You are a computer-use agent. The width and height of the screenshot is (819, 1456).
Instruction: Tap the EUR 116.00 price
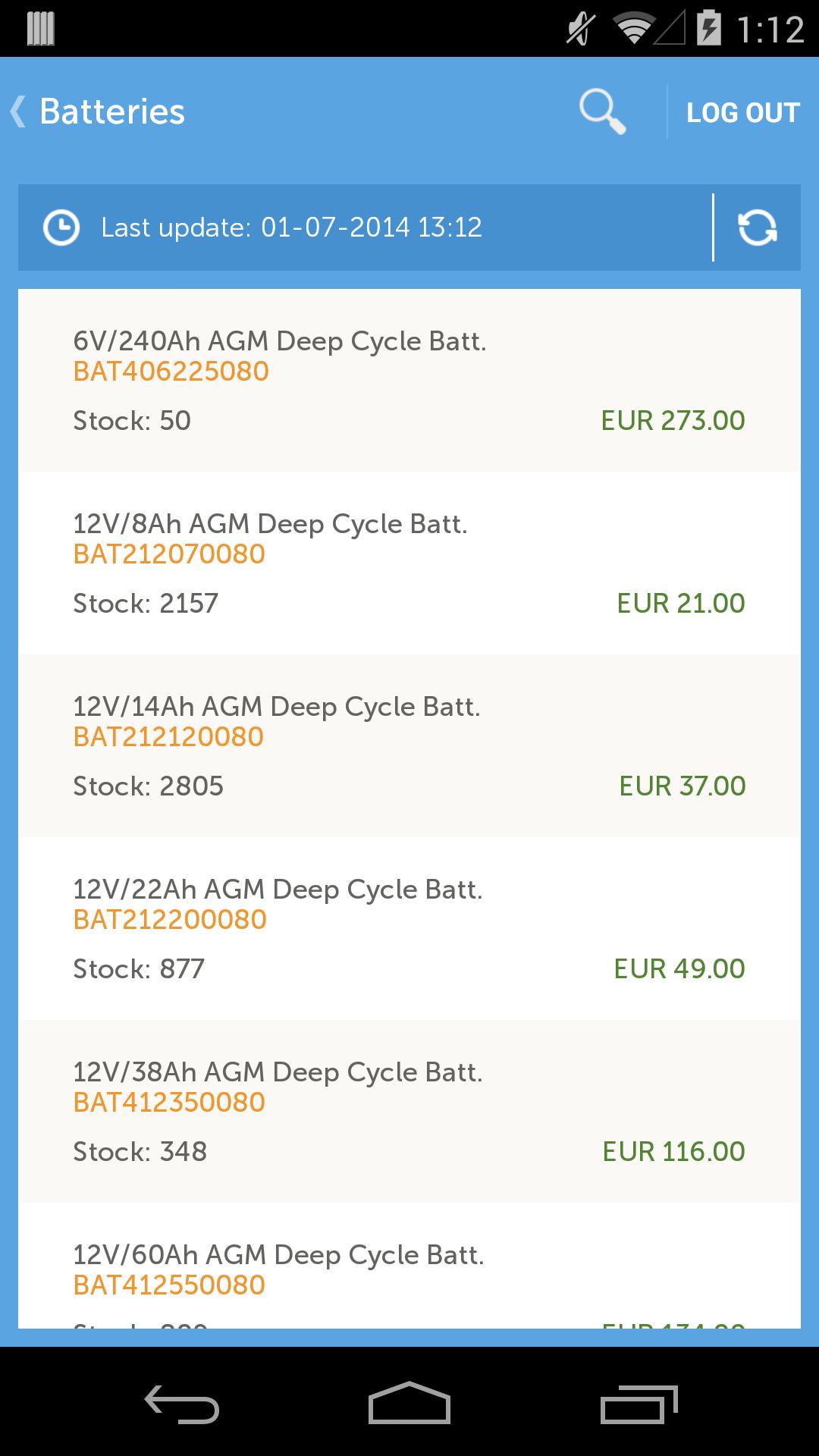673,1151
